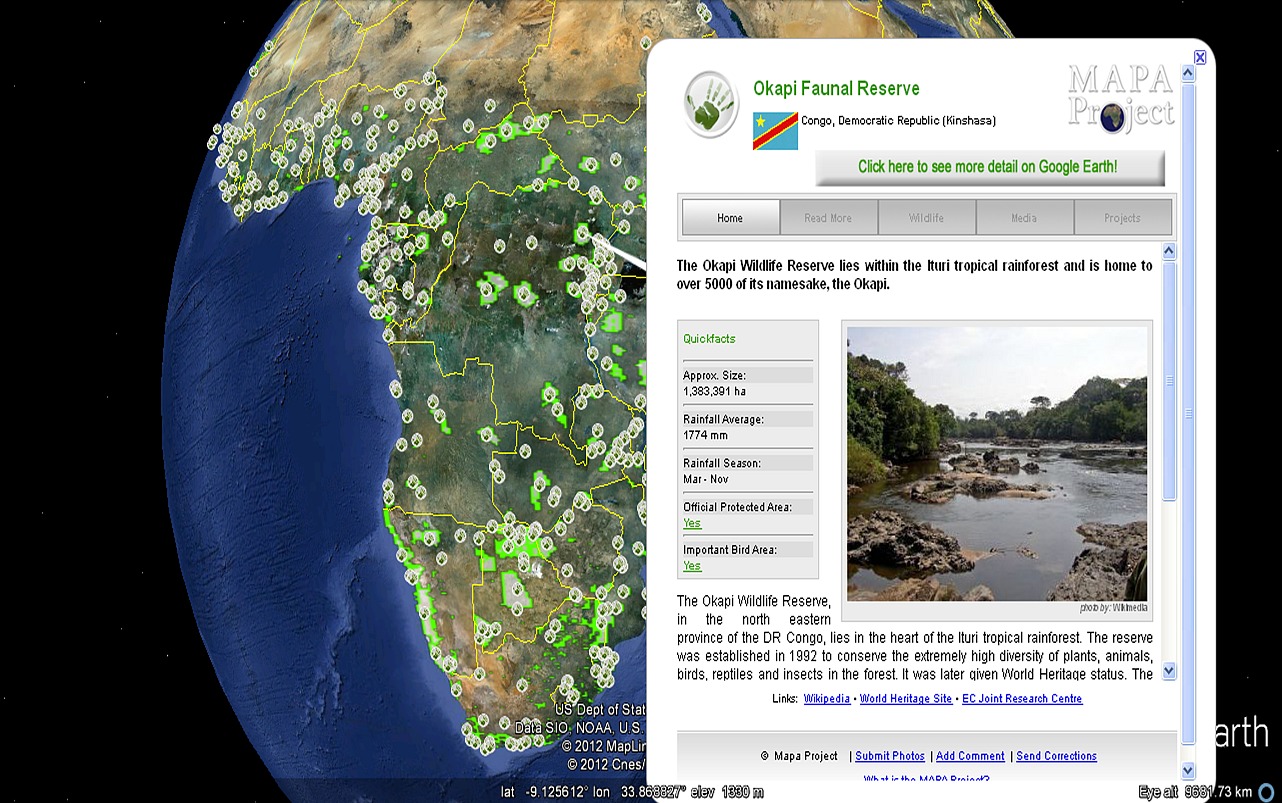Click the '1,383,391 ha' size value
The width and height of the screenshot is (1282, 803).
pos(714,391)
